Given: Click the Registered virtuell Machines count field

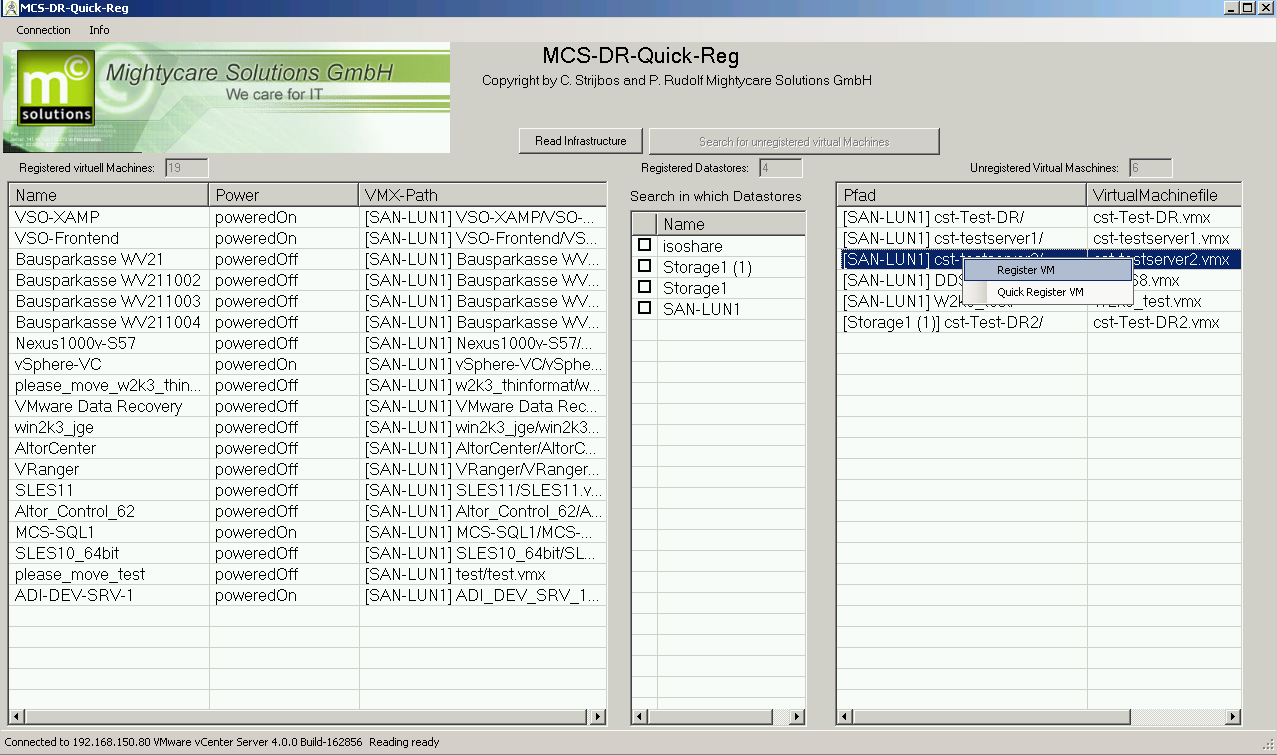Looking at the screenshot, I should pyautogui.click(x=187, y=168).
